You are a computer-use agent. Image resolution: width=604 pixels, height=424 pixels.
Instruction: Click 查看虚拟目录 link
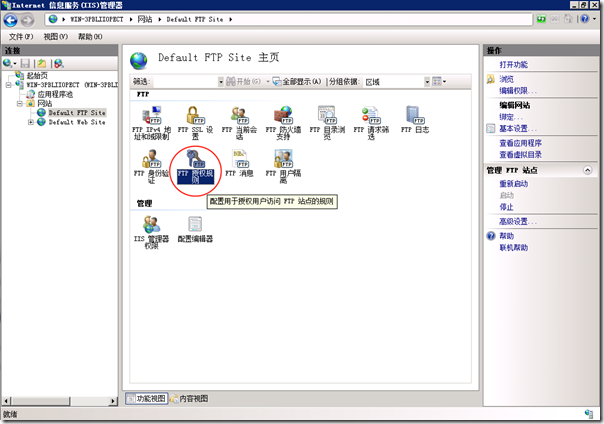(x=520, y=155)
